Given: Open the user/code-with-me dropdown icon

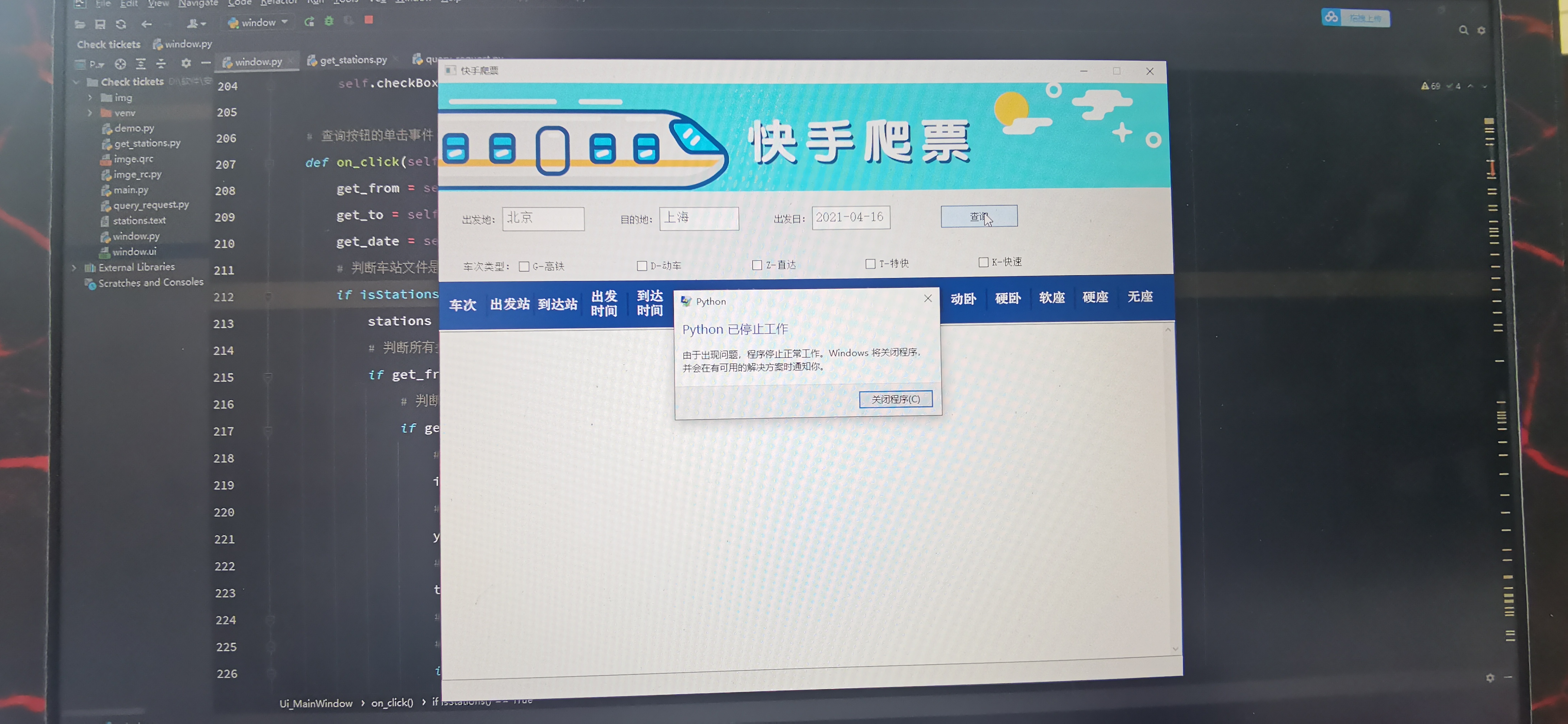Looking at the screenshot, I should 196,24.
